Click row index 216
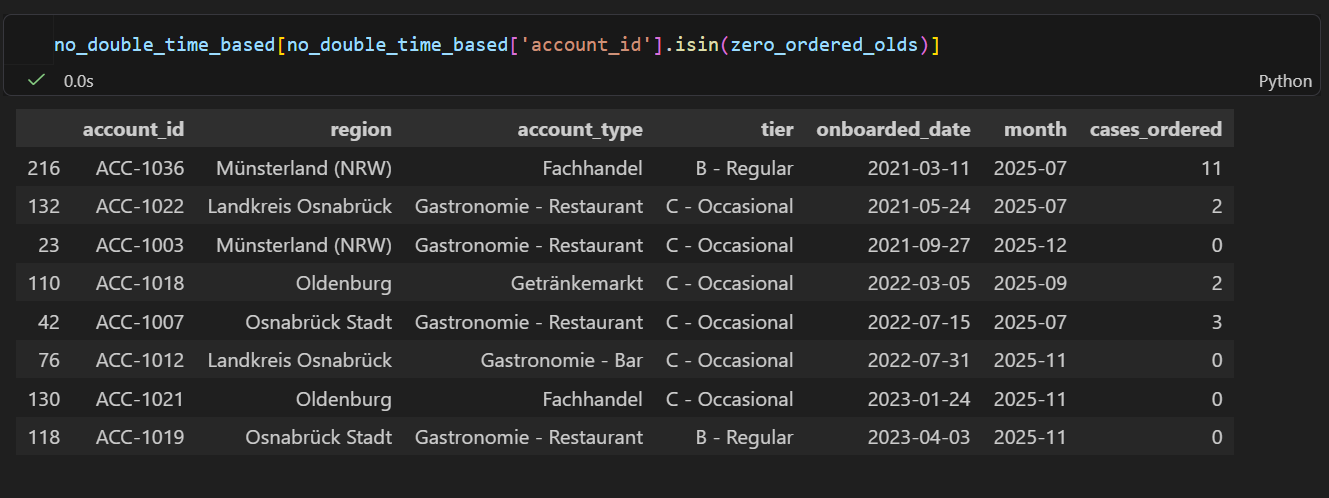 [45, 168]
